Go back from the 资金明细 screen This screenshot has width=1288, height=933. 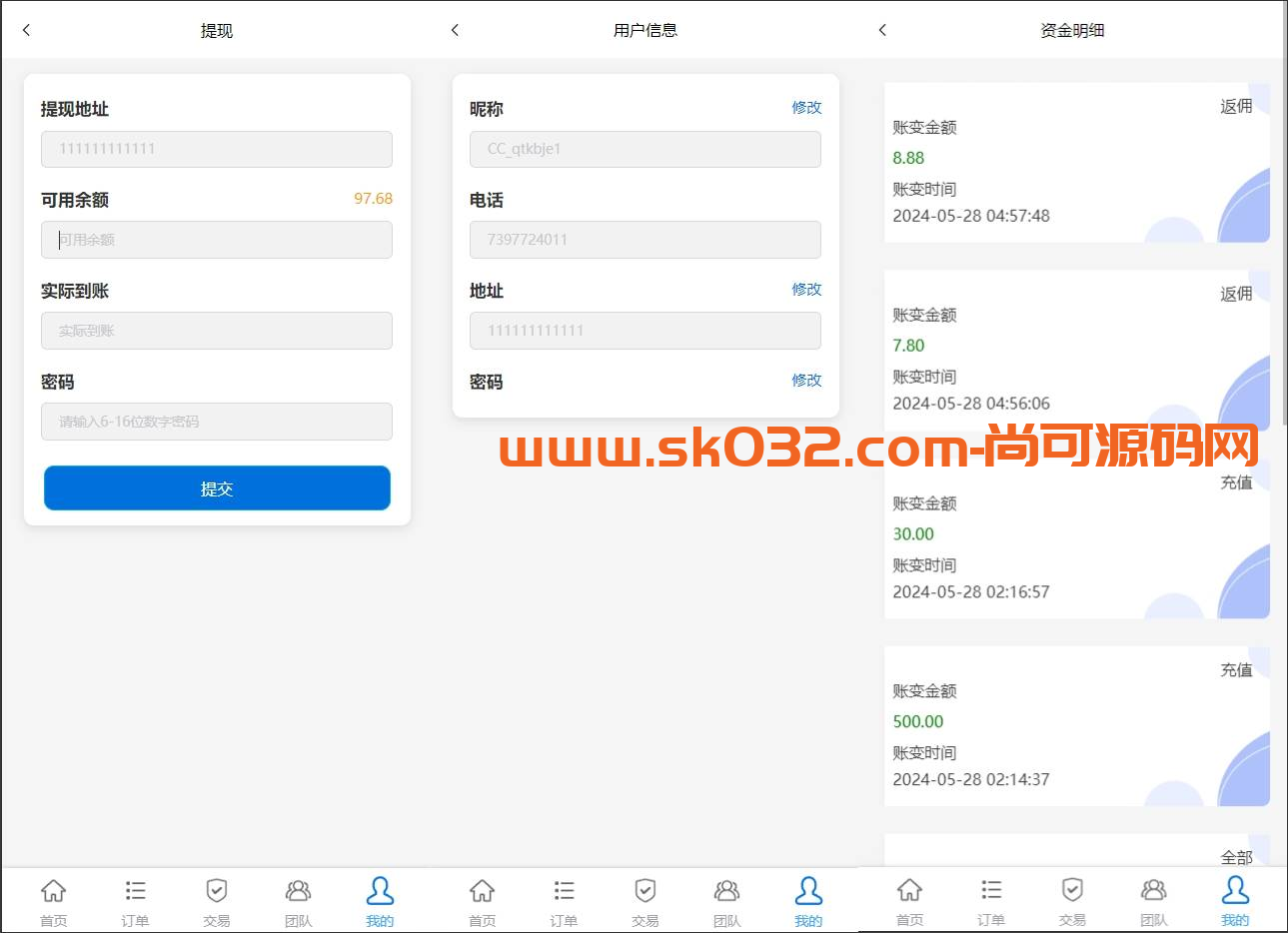882,30
